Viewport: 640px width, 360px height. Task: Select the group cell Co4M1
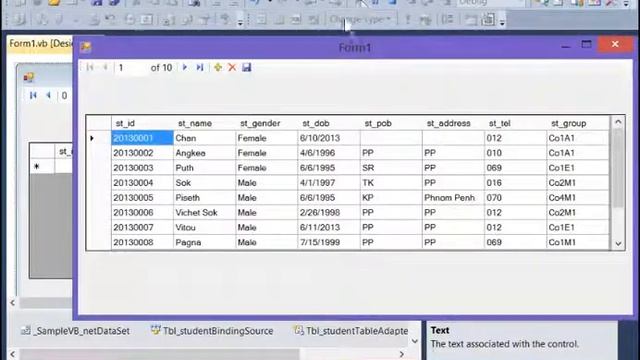(x=578, y=198)
